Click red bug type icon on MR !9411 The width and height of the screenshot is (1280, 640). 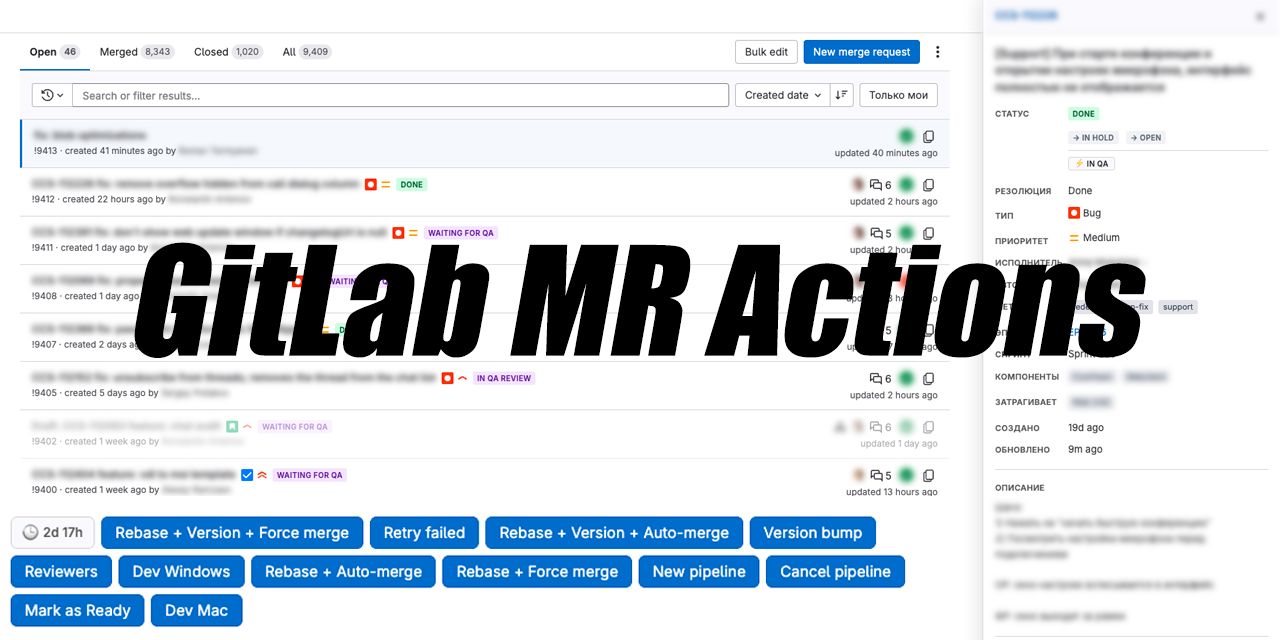pos(398,233)
